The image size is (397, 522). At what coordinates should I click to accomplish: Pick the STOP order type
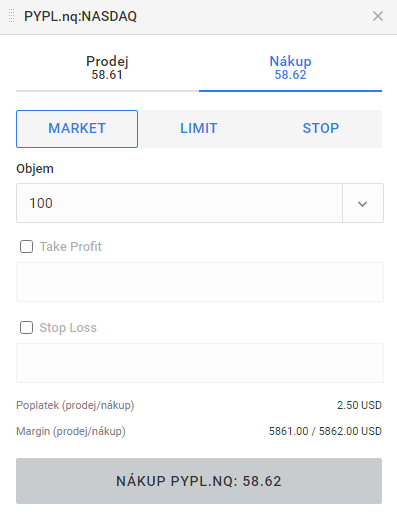321,129
